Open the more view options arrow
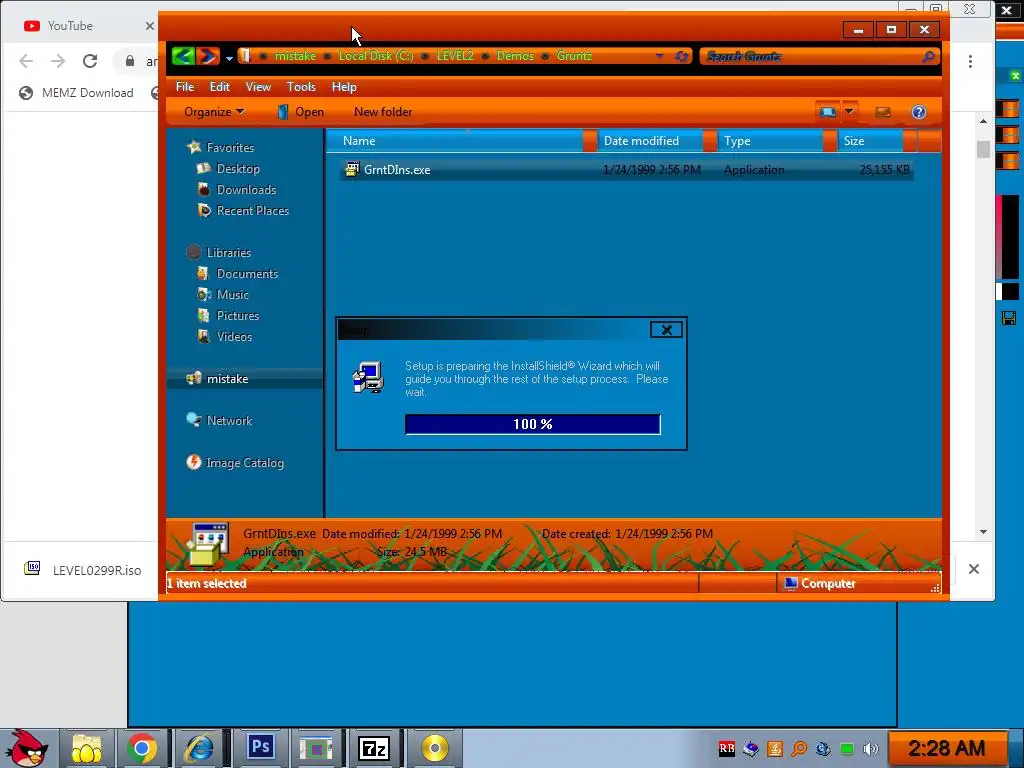This screenshot has height=768, width=1024. click(x=850, y=112)
